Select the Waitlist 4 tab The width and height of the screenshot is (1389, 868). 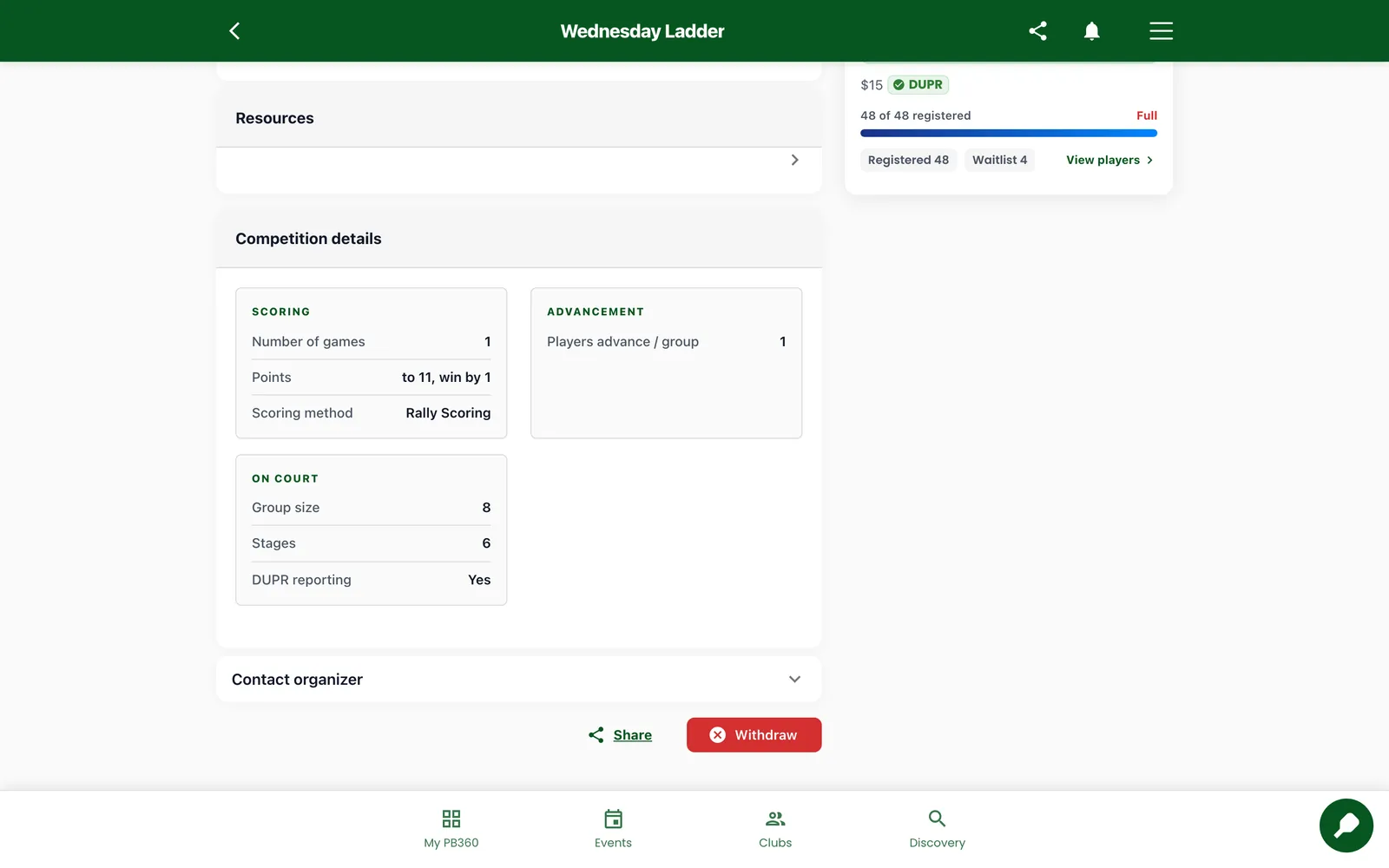tap(999, 161)
